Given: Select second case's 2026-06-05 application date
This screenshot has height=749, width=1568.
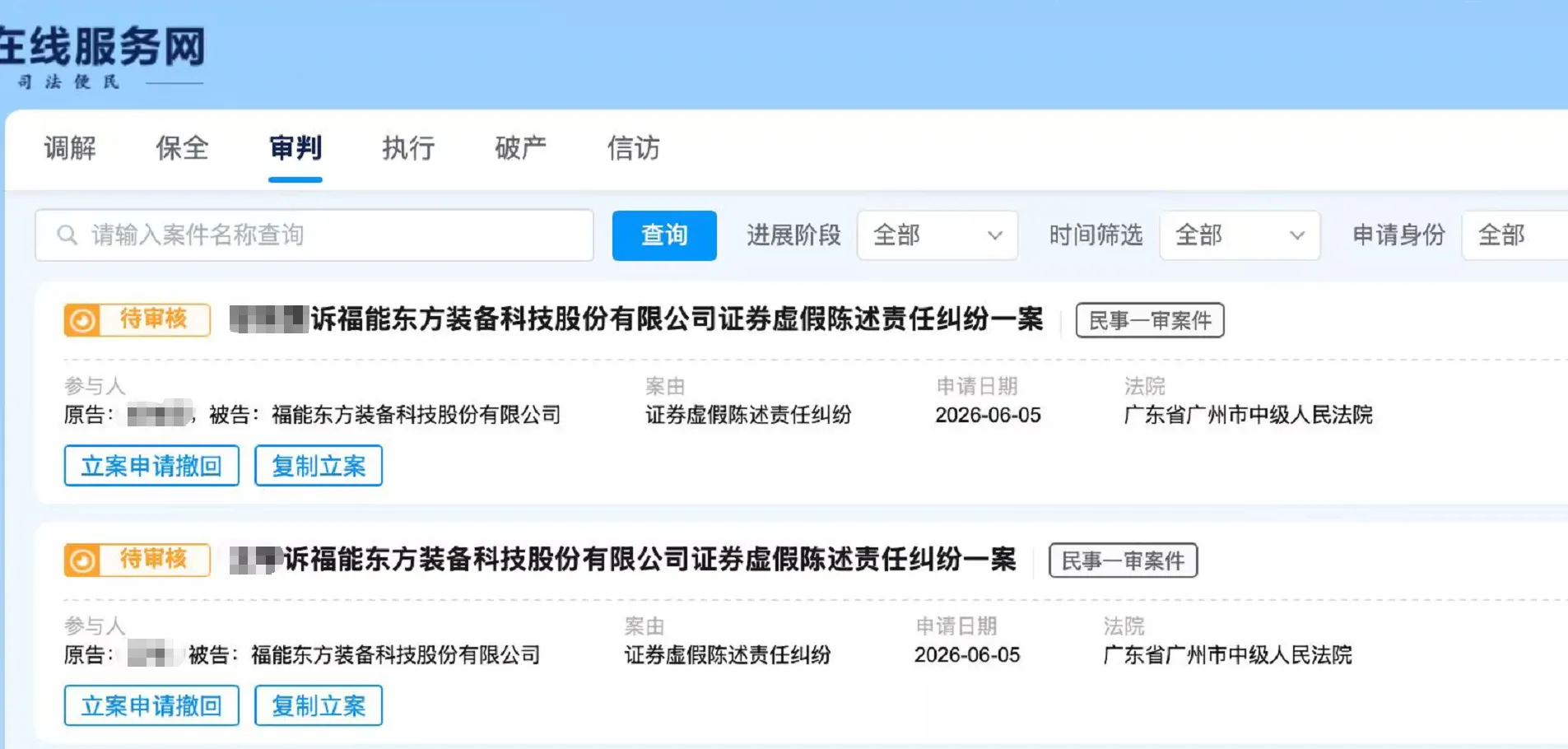Looking at the screenshot, I should (967, 655).
